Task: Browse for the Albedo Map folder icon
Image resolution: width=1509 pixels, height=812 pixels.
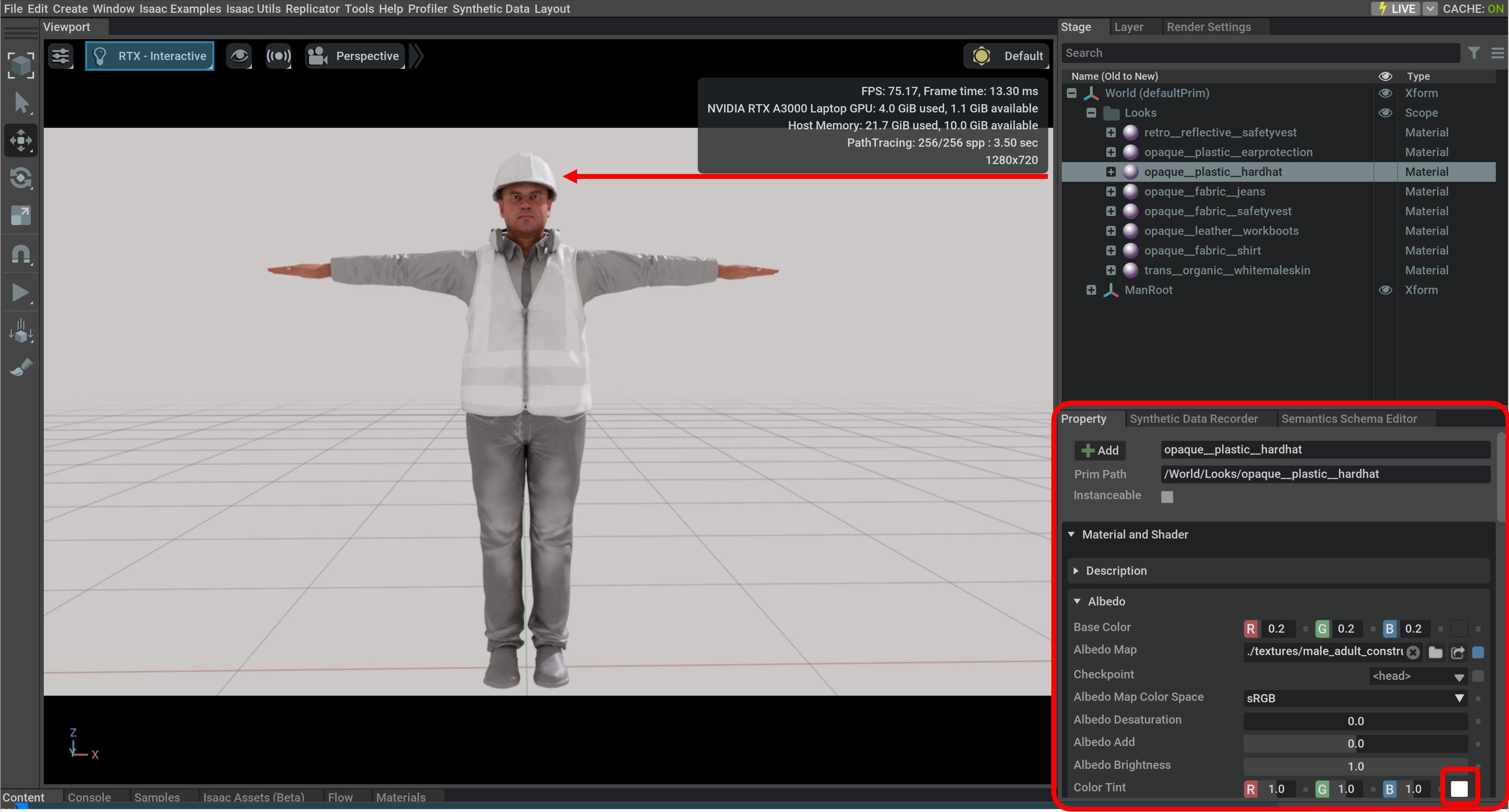Action: coord(1435,653)
